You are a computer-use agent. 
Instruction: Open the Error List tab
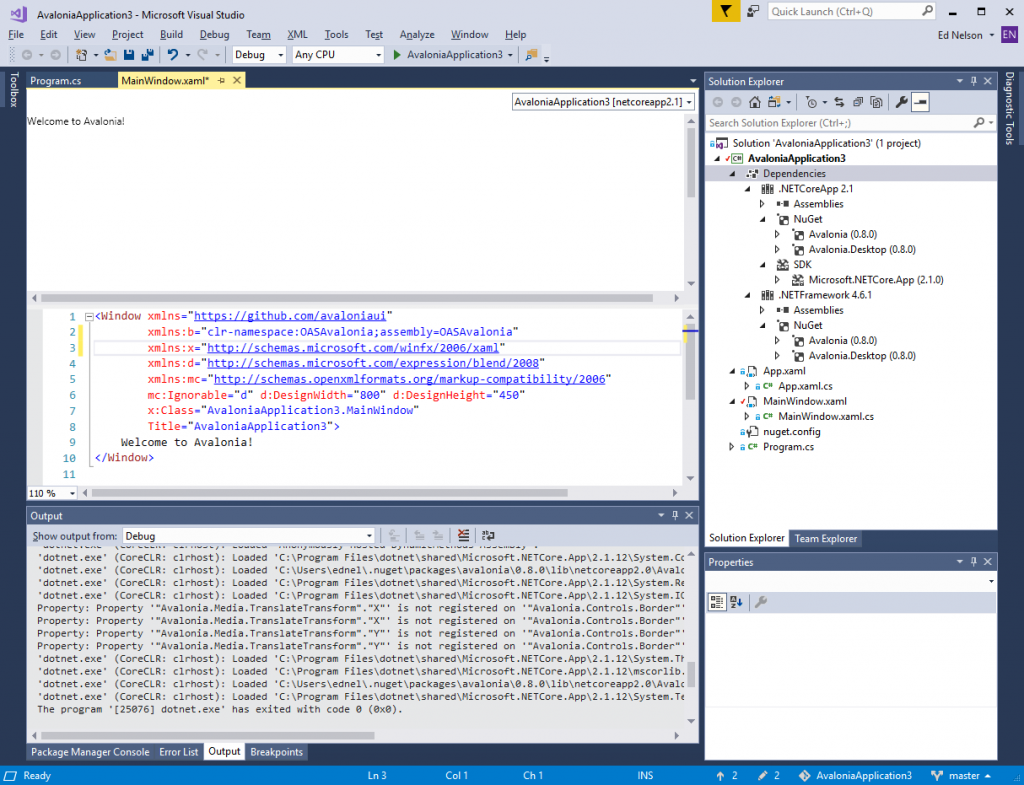point(179,752)
